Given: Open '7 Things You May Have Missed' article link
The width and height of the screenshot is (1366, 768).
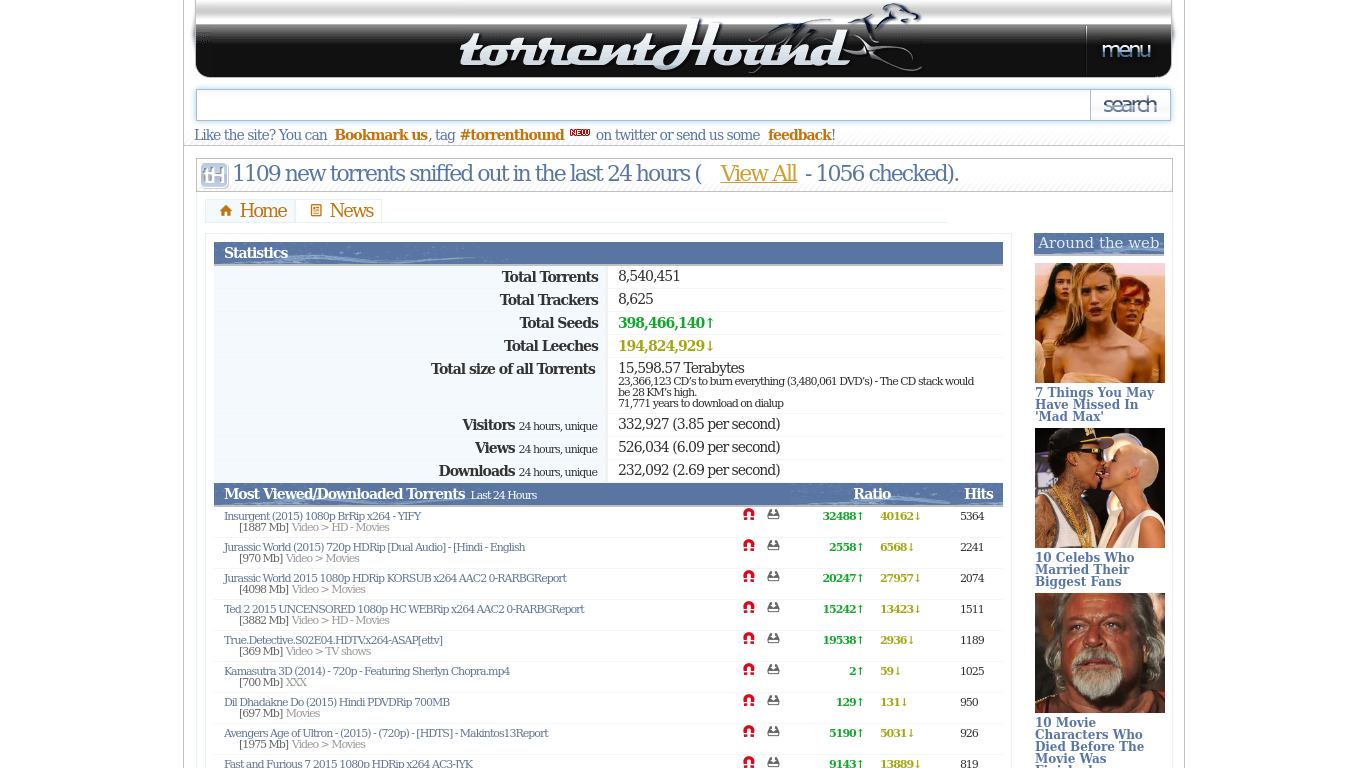Looking at the screenshot, I should (1094, 404).
